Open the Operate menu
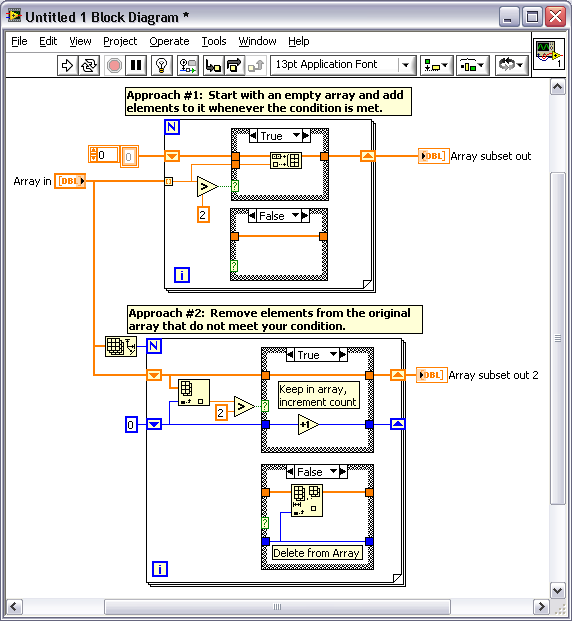572x621 pixels. 169,41
